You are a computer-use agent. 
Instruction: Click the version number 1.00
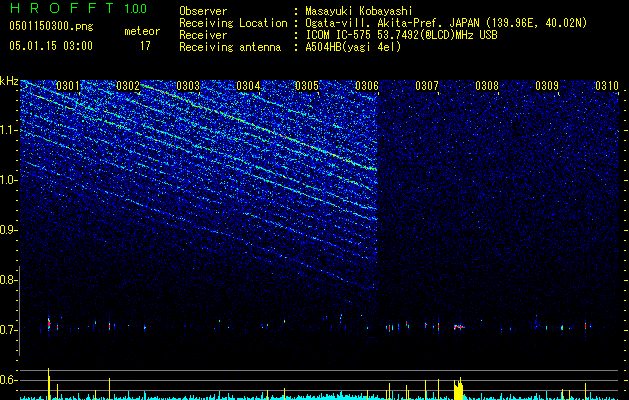tap(135, 9)
